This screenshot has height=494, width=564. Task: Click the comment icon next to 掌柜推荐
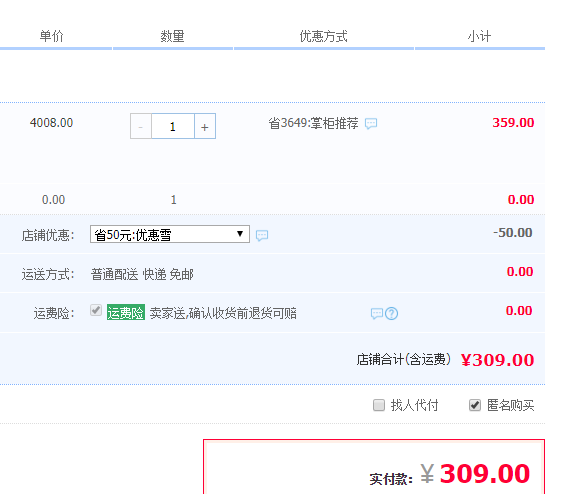pos(371,123)
